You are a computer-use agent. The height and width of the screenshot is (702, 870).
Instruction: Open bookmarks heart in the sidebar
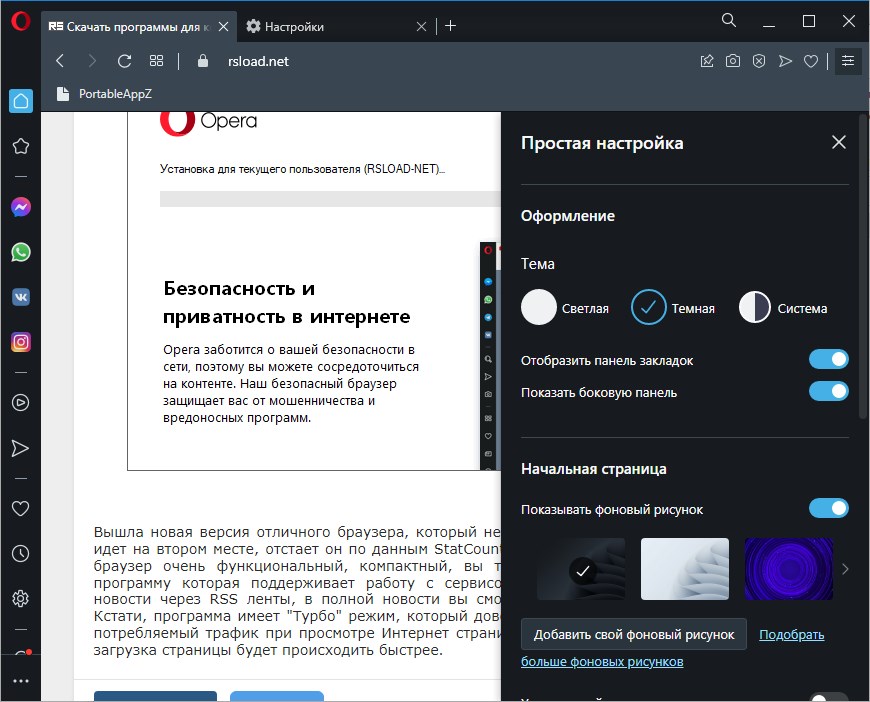click(x=21, y=508)
